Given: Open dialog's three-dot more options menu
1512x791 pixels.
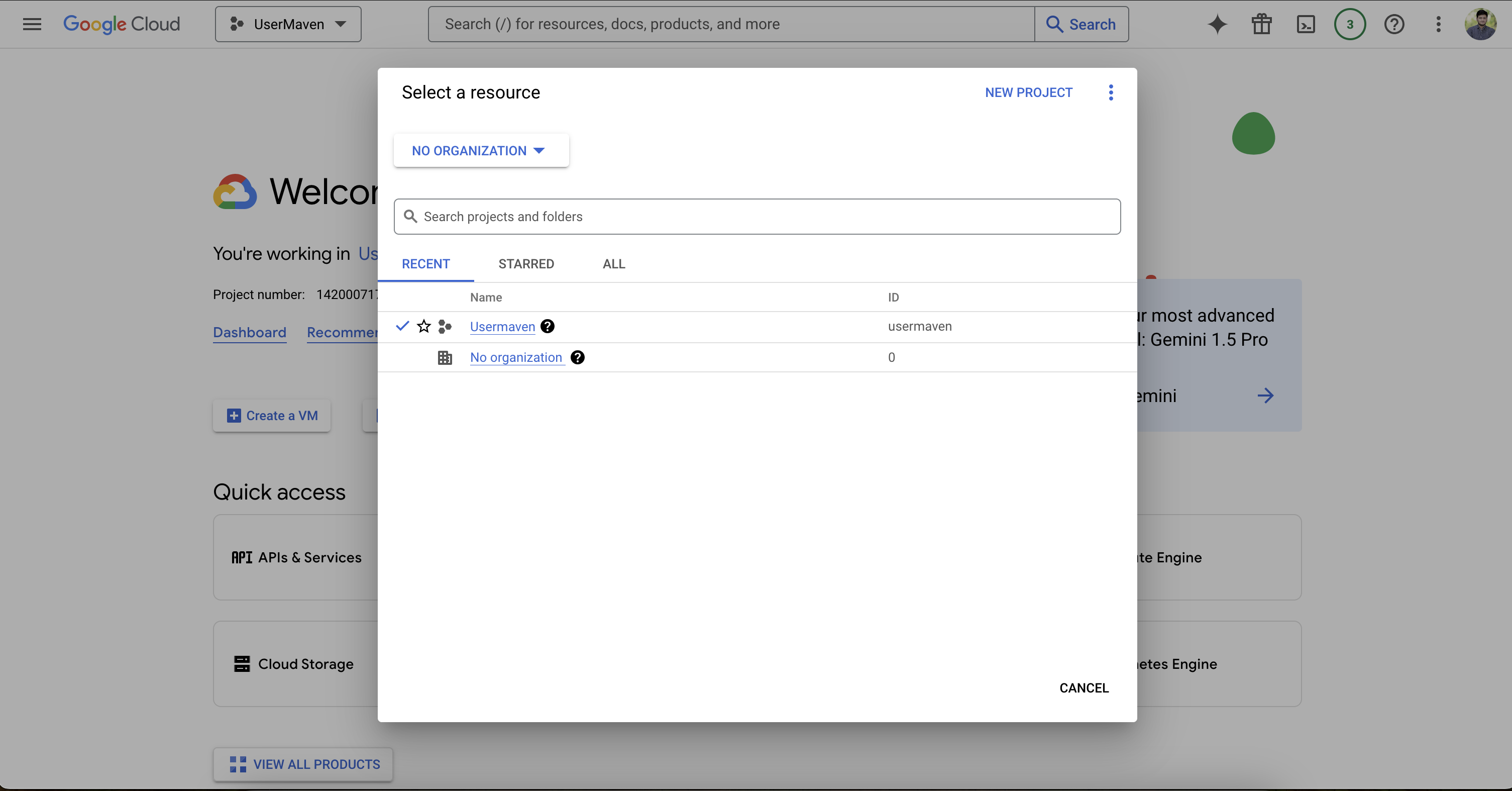Looking at the screenshot, I should [1111, 92].
